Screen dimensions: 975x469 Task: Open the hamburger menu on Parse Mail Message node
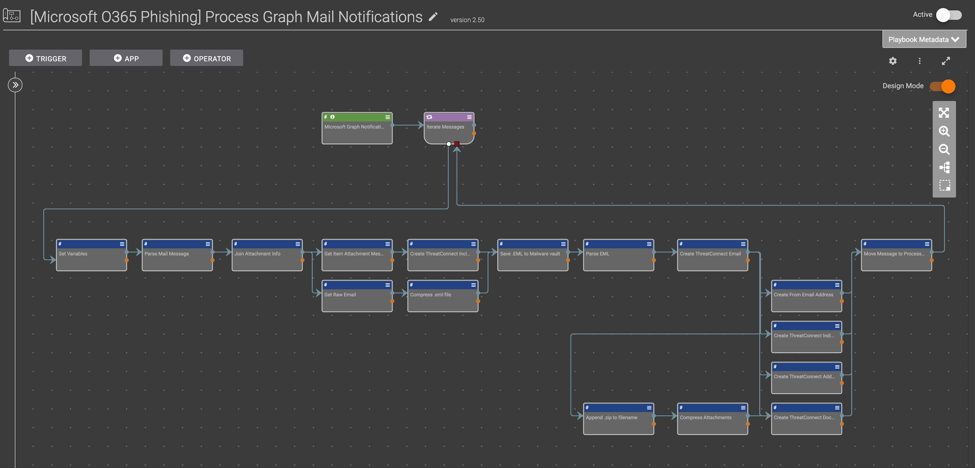[x=208, y=244]
